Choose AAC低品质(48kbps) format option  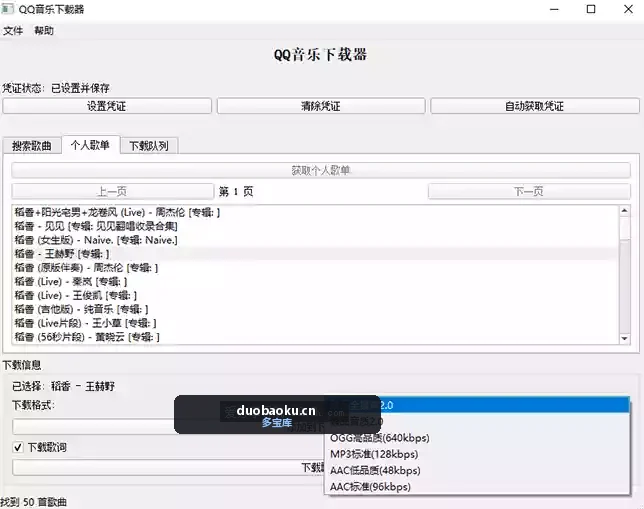pos(477,470)
